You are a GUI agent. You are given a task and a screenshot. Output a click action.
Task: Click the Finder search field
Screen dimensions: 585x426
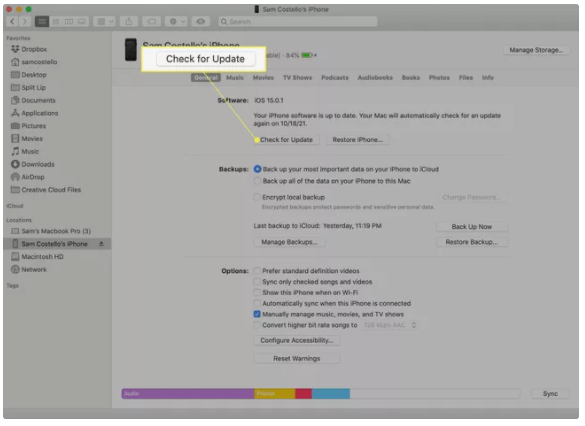pyautogui.click(x=298, y=22)
